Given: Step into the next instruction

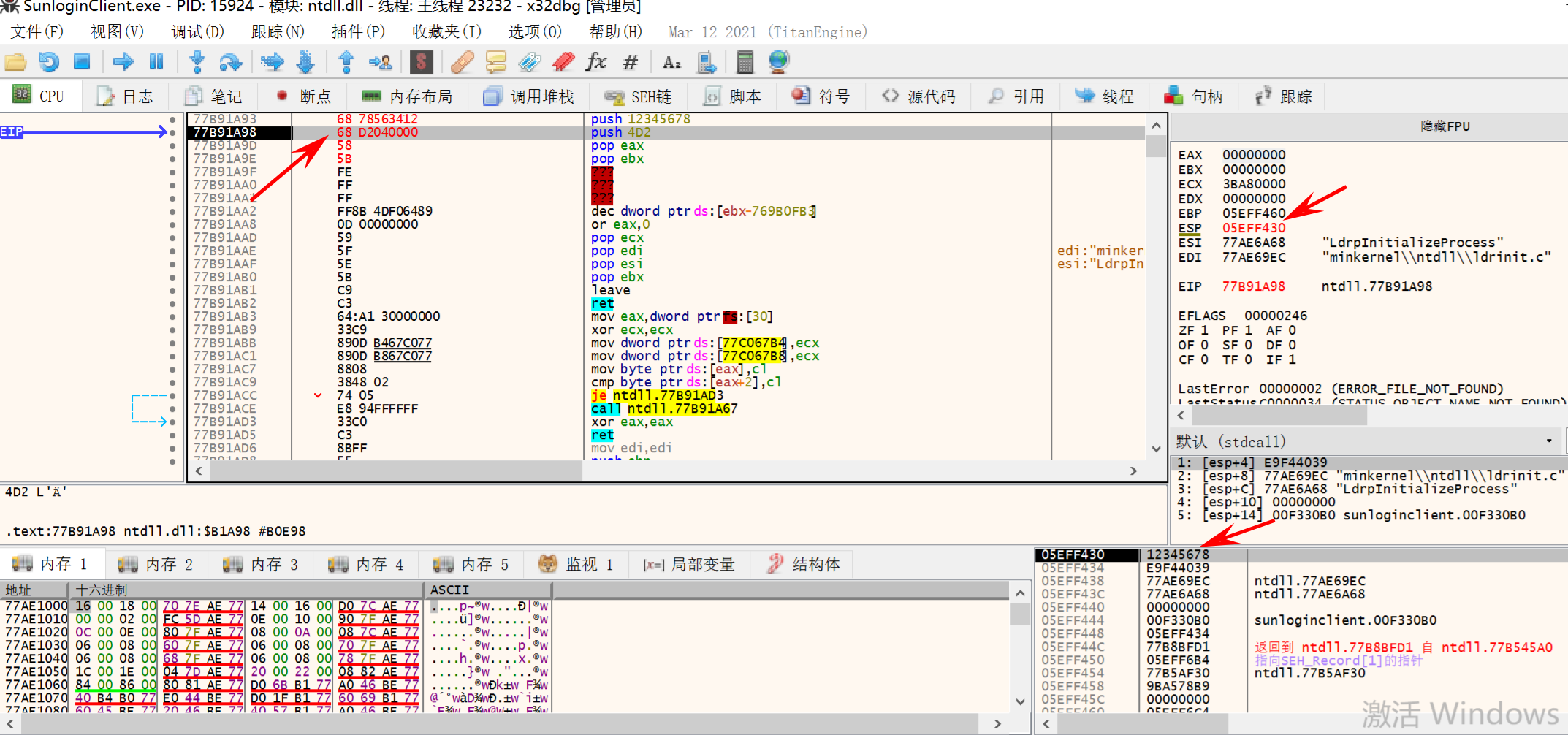Looking at the screenshot, I should tap(197, 63).
